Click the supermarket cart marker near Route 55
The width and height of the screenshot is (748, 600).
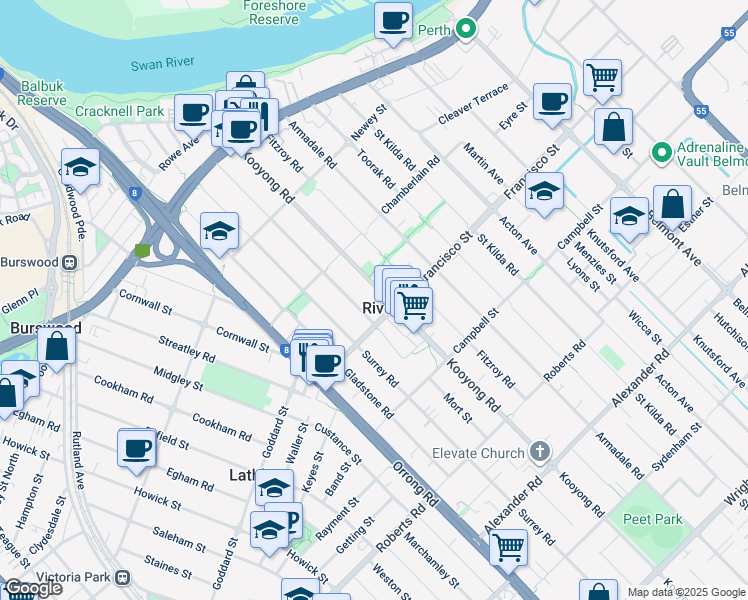tap(603, 79)
